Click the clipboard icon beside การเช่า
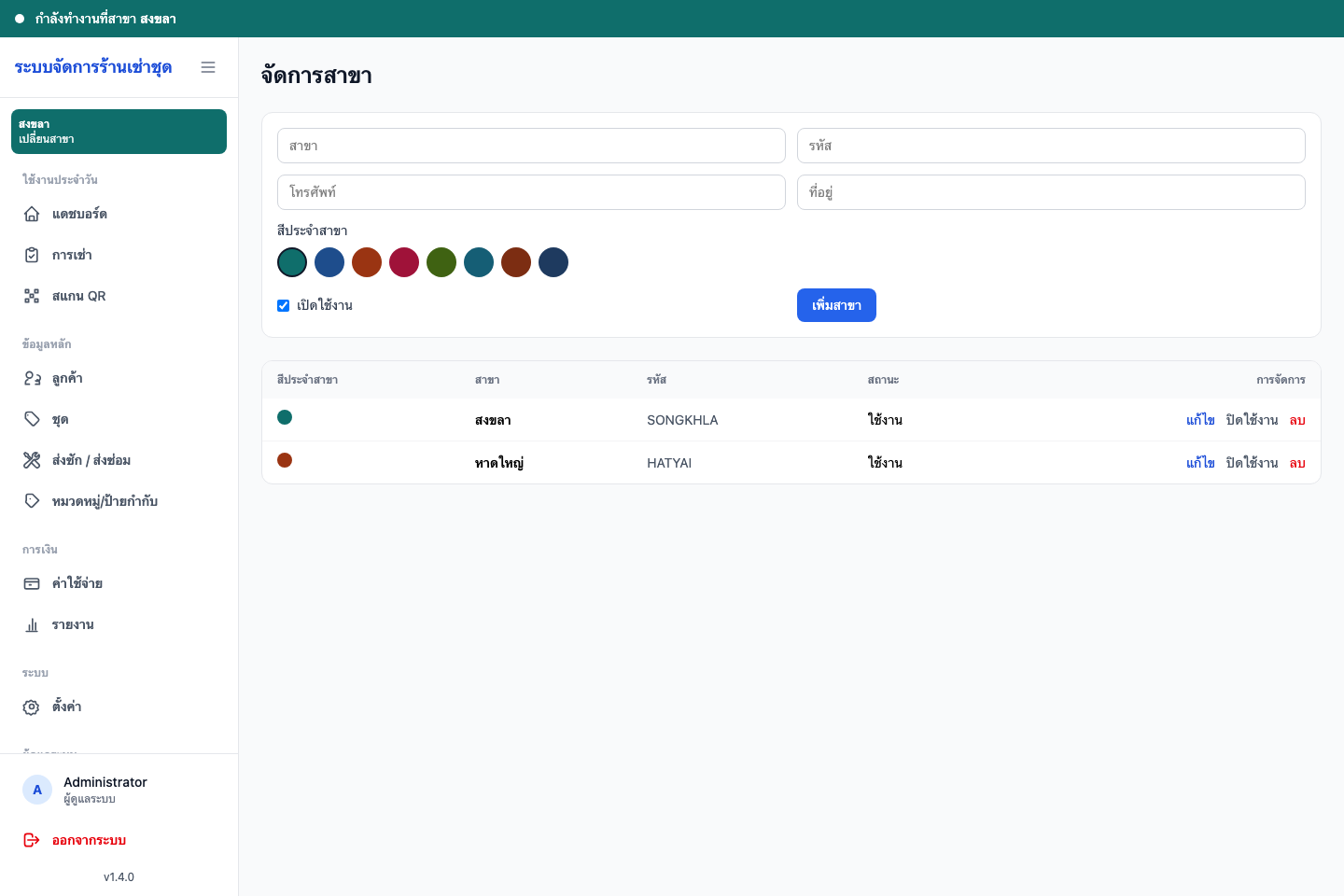Image resolution: width=1344 pixels, height=896 pixels. (32, 255)
